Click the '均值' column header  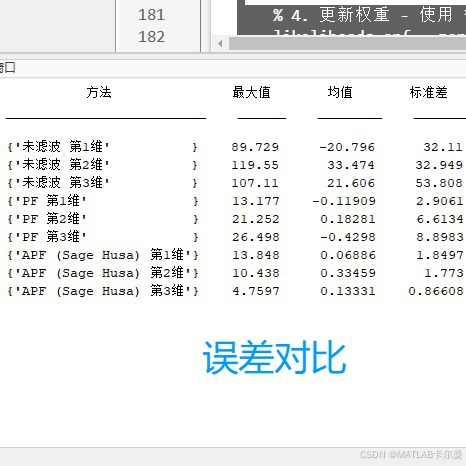click(x=340, y=92)
